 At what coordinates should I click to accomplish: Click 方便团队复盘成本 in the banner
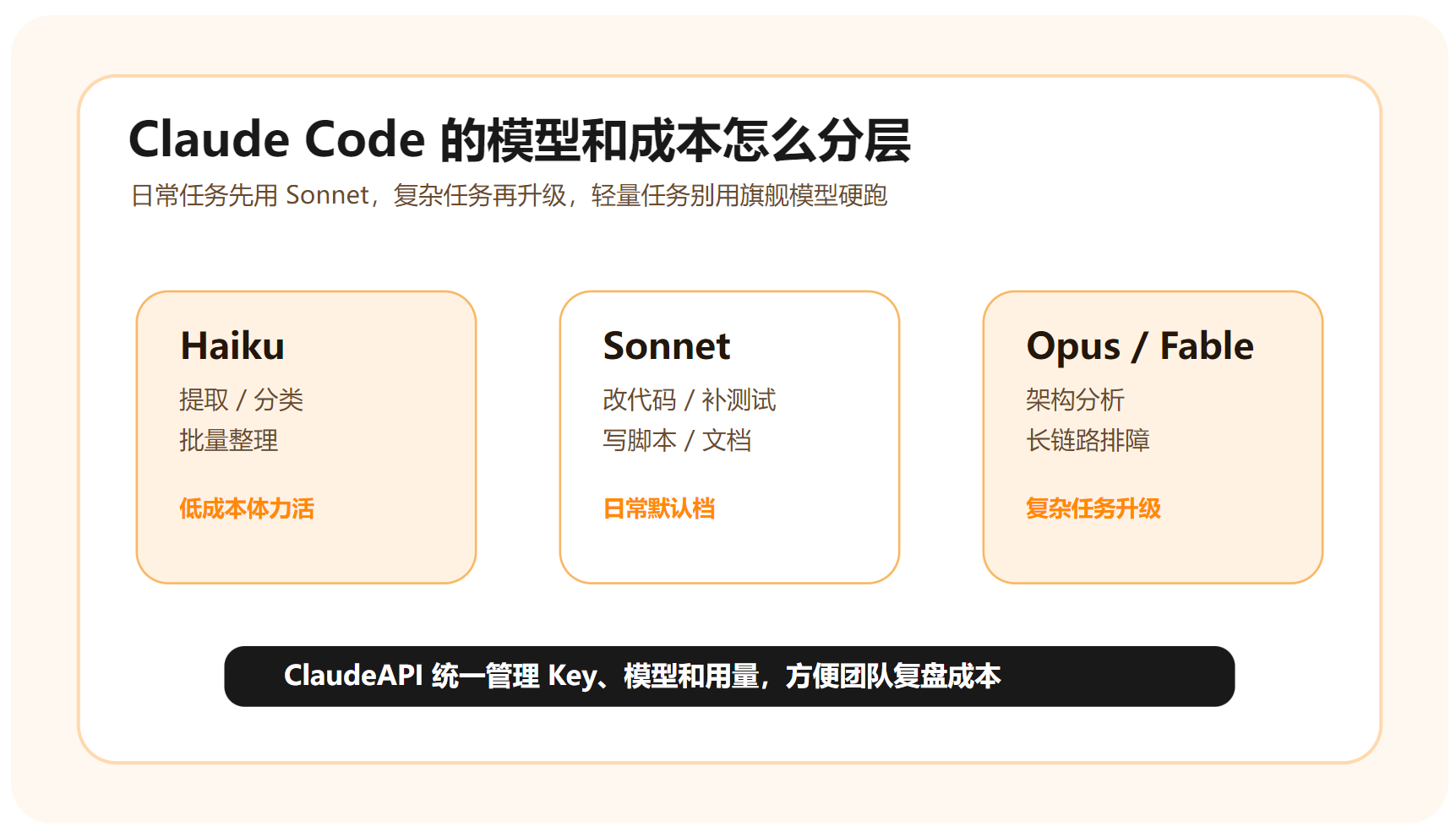pyautogui.click(x=893, y=676)
